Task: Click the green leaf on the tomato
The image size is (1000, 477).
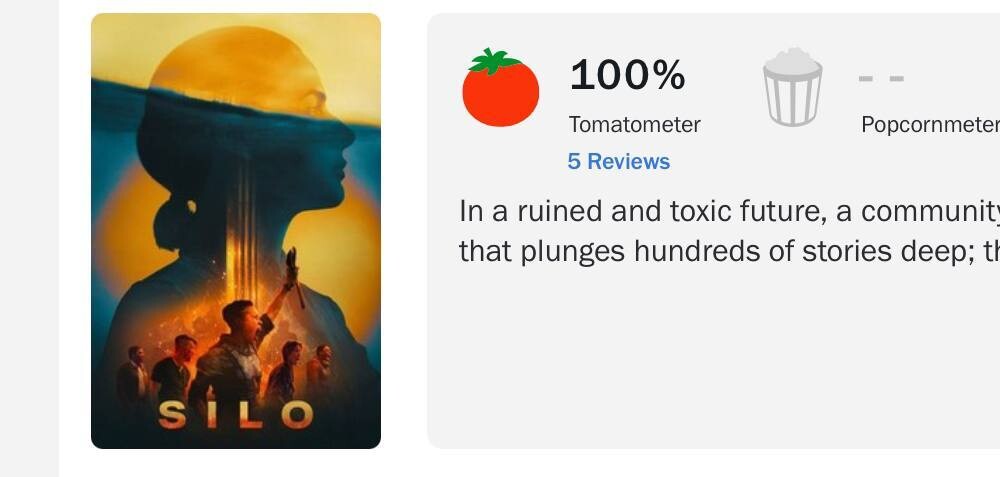Action: (495, 61)
